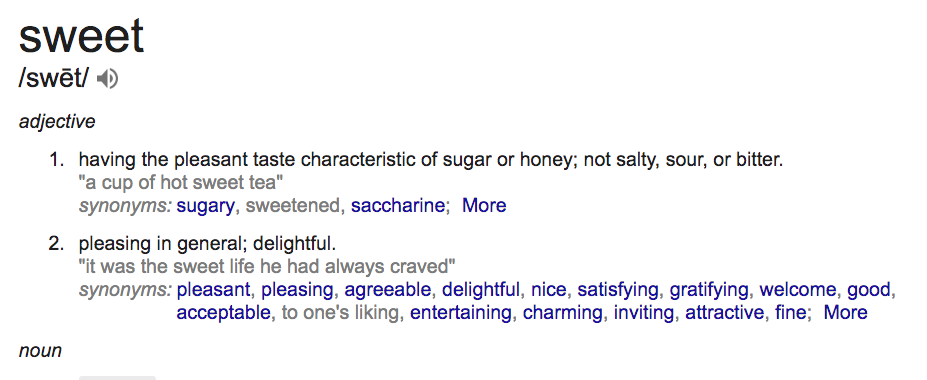Open the synonym link saccharine
The height and width of the screenshot is (380, 927).
click(x=397, y=205)
